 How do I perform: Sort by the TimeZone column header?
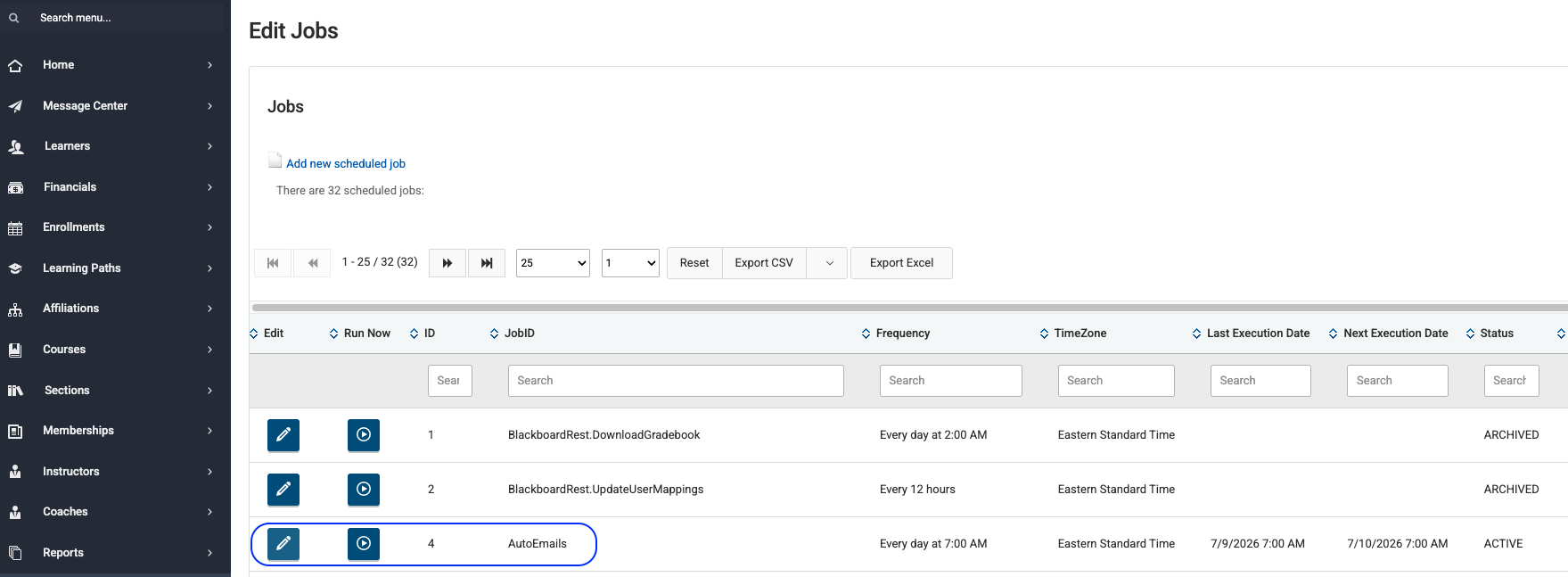[1073, 334]
